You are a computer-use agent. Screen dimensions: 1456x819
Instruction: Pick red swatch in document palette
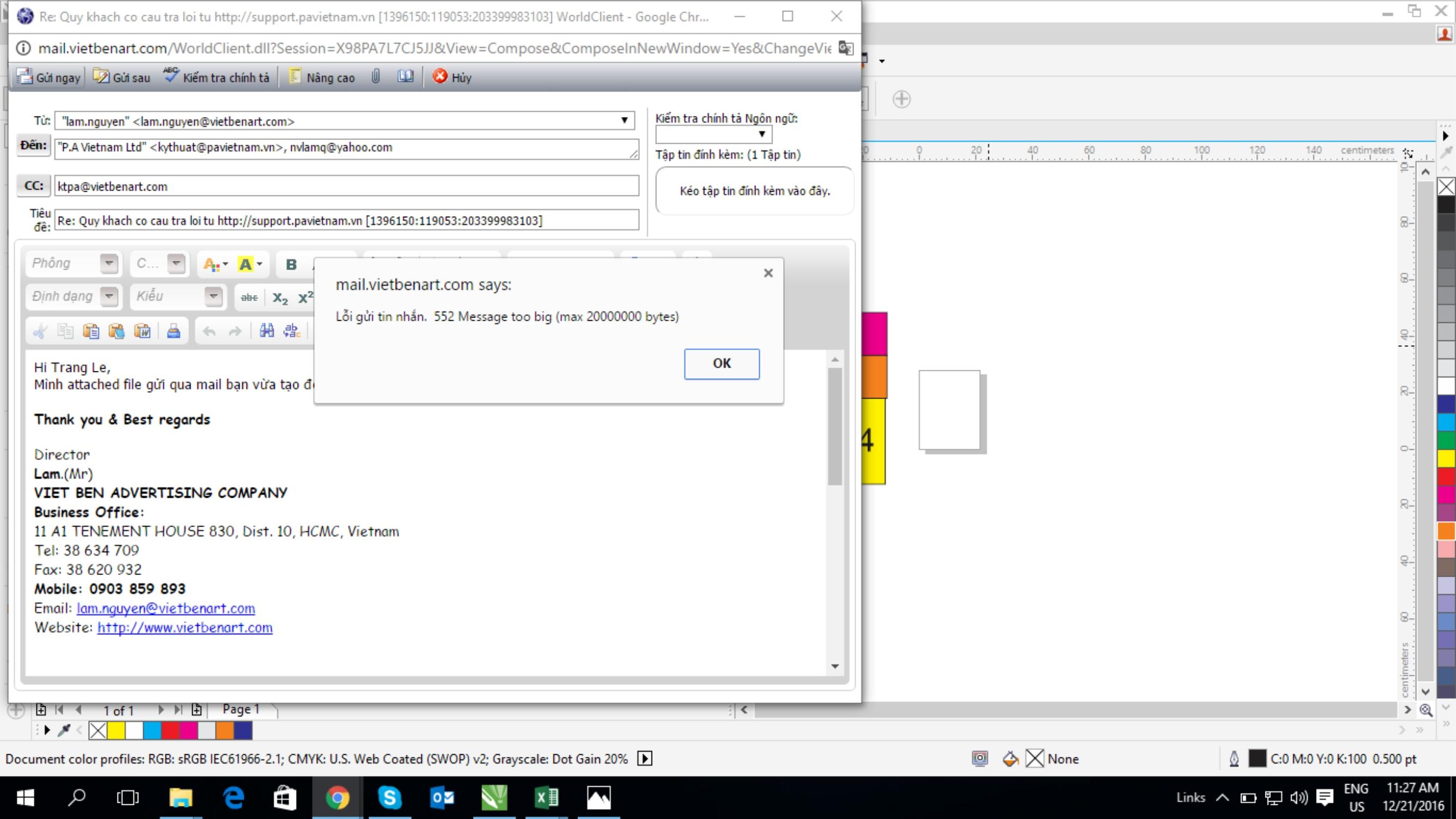[170, 731]
